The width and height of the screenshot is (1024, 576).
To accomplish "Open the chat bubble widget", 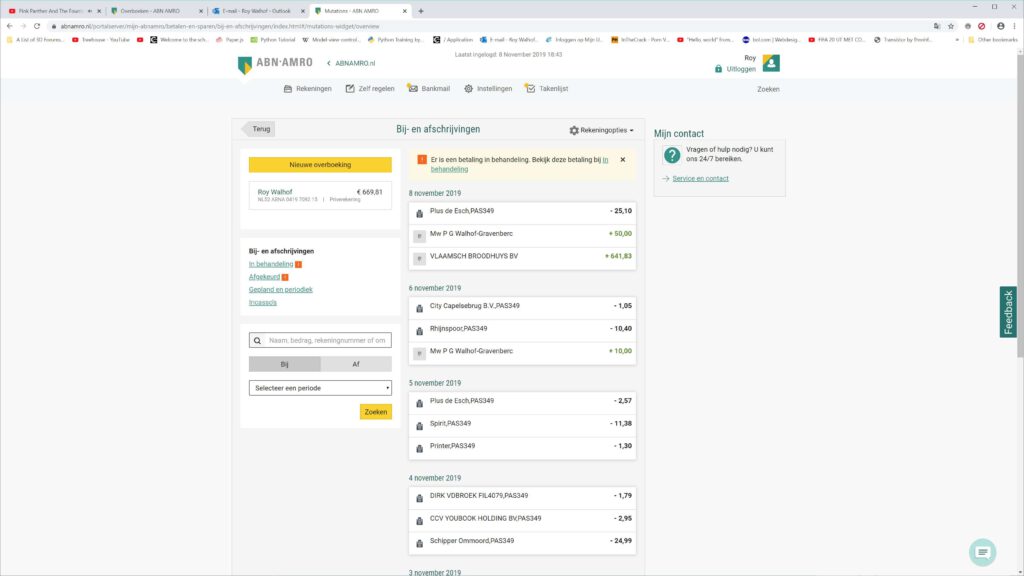I will [983, 552].
